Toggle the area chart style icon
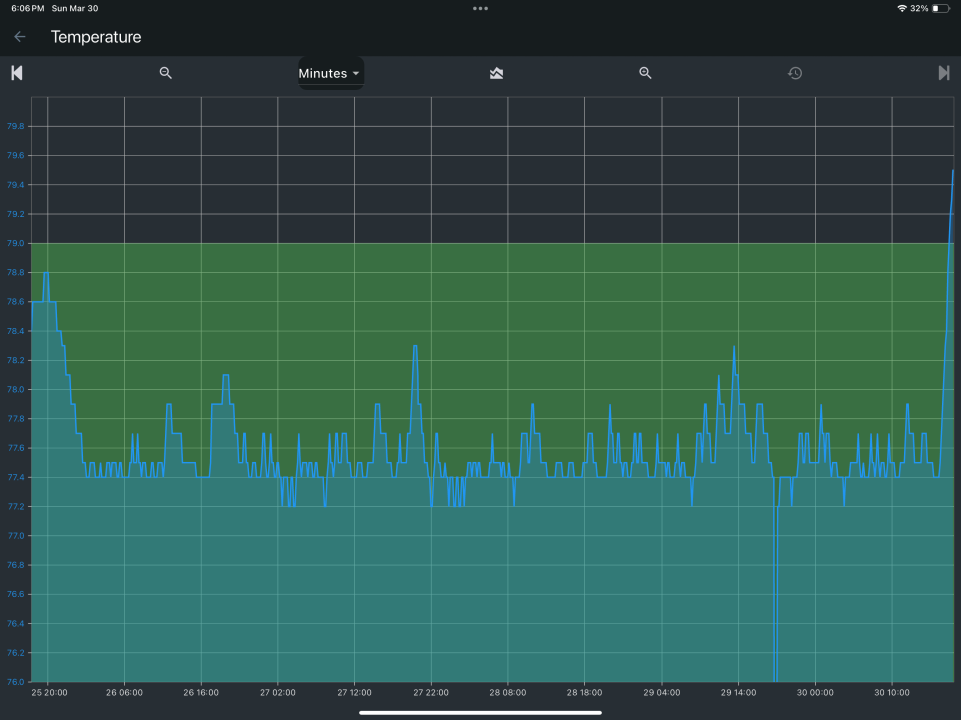This screenshot has width=961, height=720. point(496,73)
